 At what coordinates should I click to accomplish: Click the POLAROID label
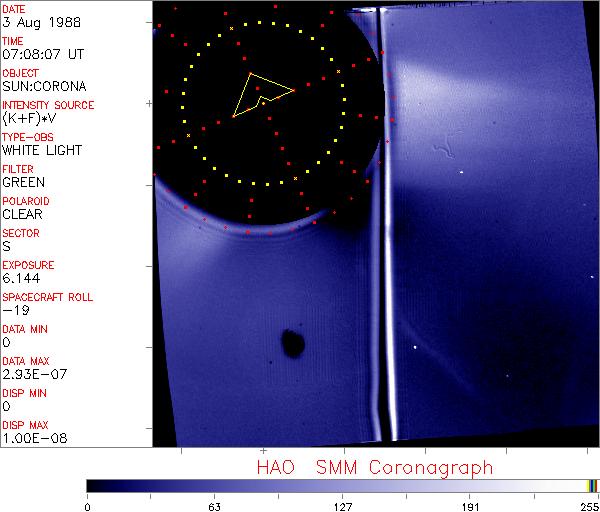25,201
